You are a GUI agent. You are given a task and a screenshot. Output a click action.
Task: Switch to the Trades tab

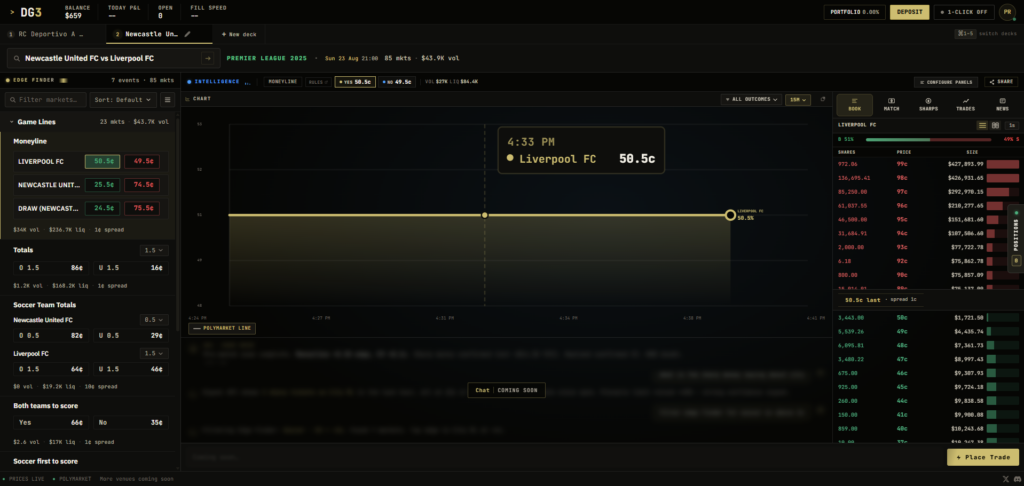tap(965, 105)
